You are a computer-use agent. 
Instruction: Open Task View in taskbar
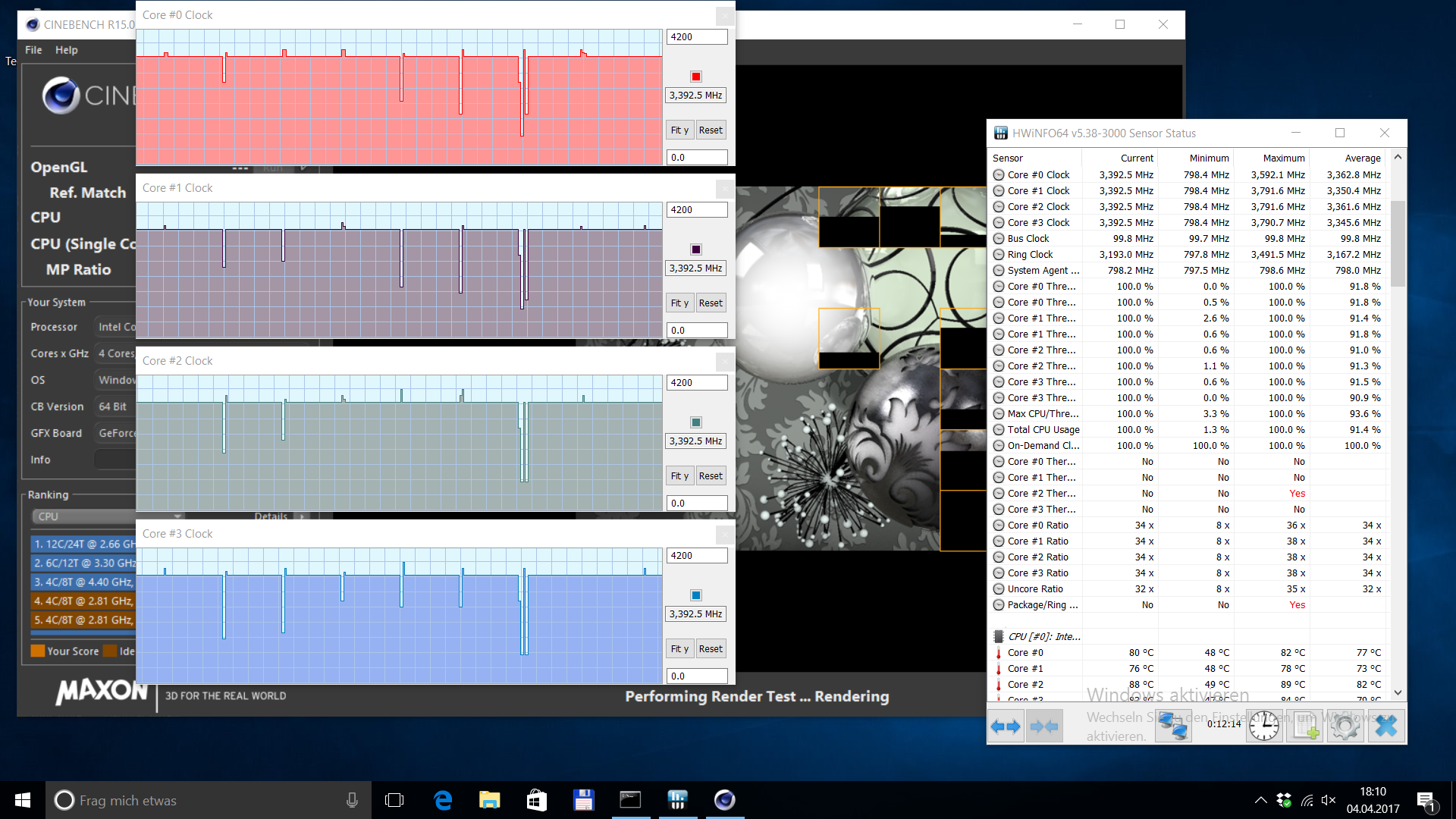tap(394, 800)
